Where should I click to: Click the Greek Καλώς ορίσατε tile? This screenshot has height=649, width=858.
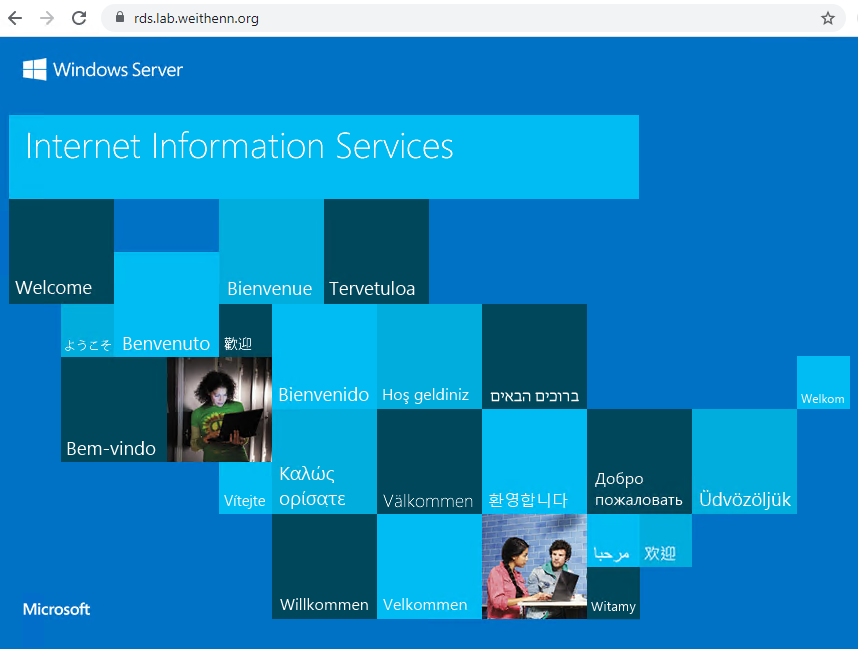[324, 461]
